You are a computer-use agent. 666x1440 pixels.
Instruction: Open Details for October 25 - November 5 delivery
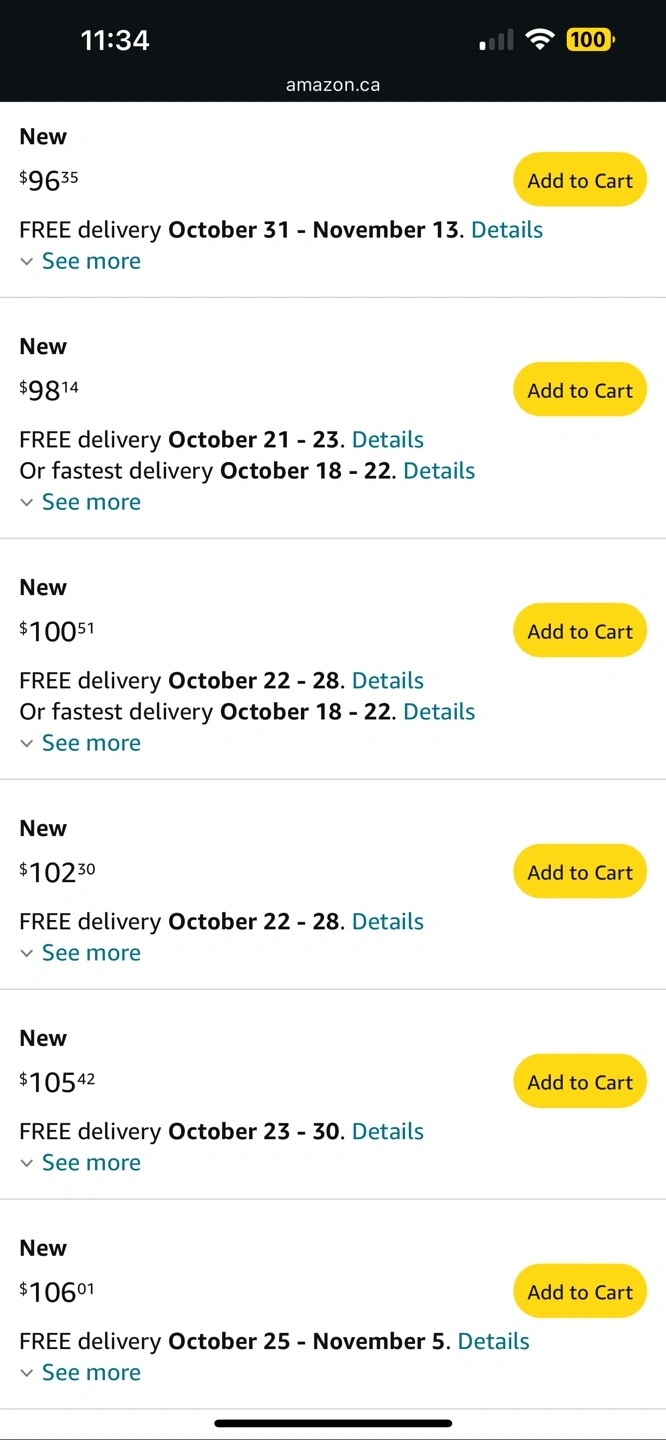(494, 1342)
